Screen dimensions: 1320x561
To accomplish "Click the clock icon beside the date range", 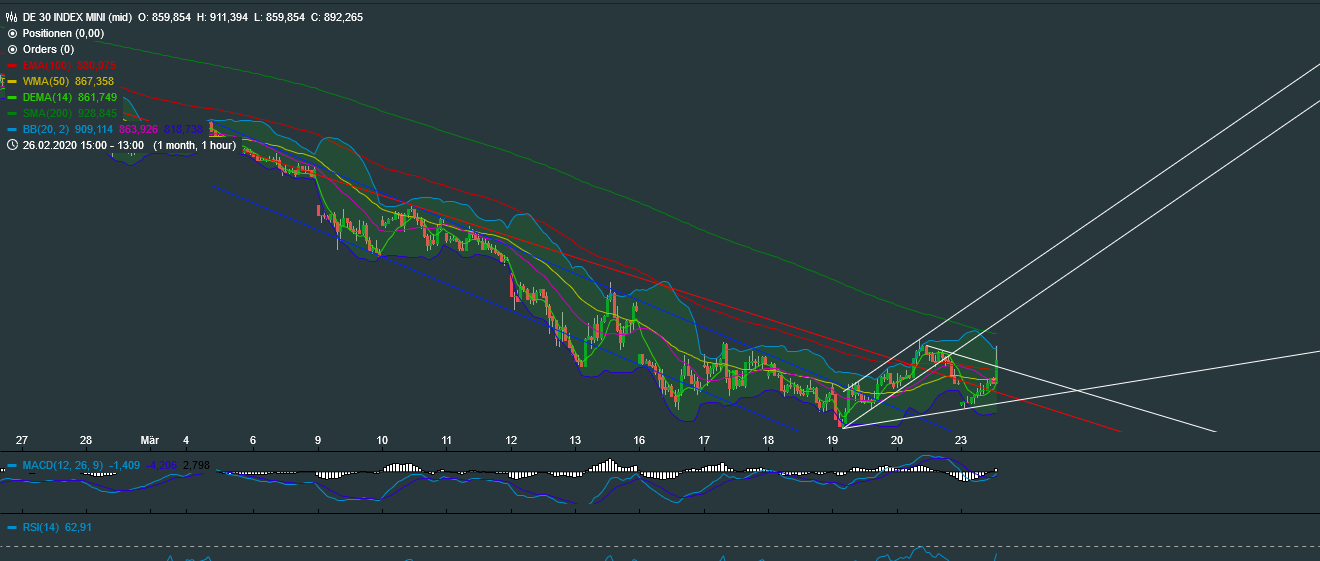I will 12,145.
